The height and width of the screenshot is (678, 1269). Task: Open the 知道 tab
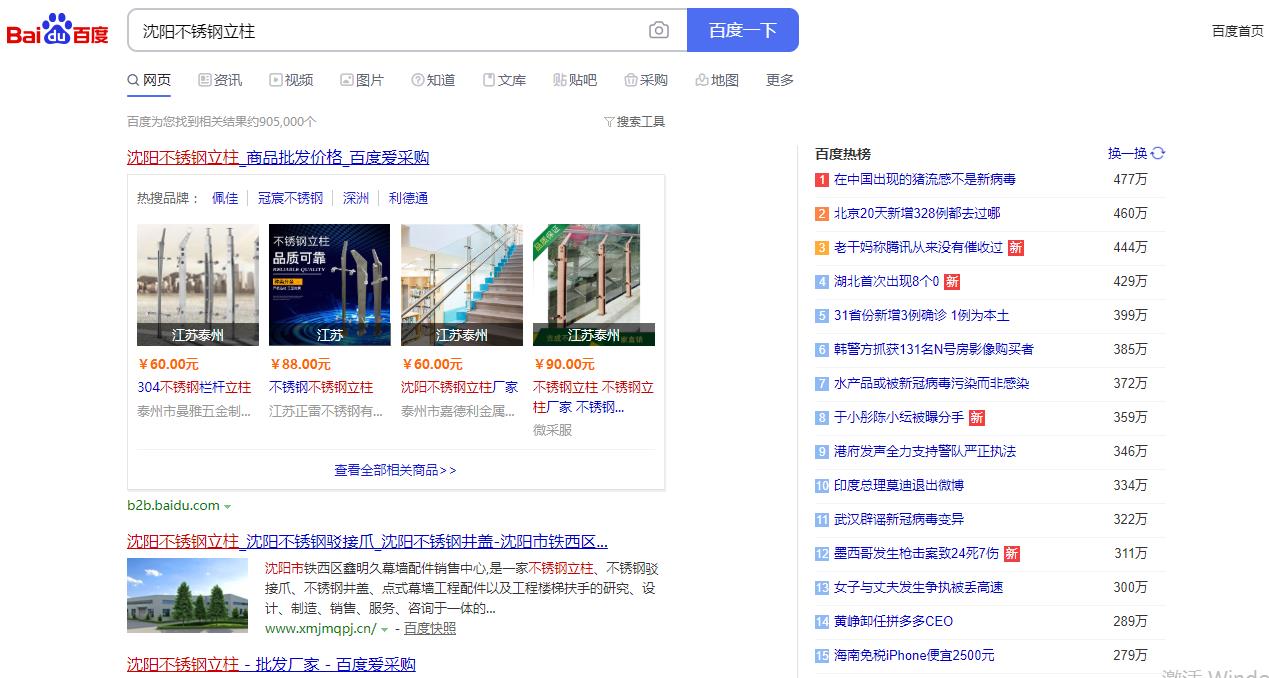[x=433, y=80]
